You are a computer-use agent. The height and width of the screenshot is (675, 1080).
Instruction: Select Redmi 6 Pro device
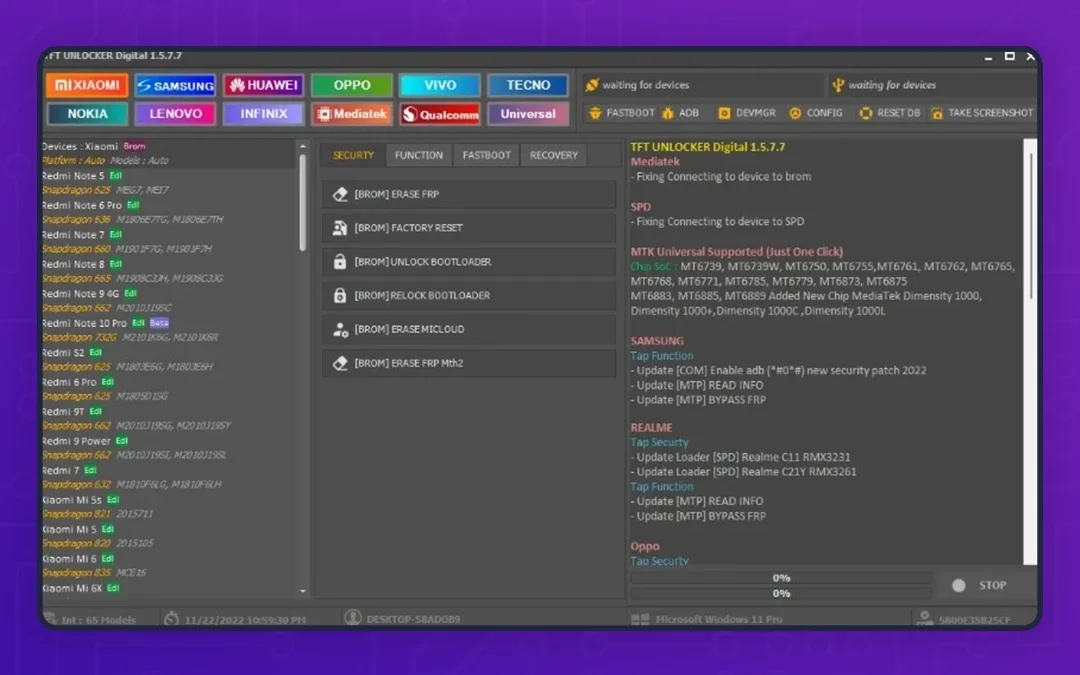click(x=169, y=389)
